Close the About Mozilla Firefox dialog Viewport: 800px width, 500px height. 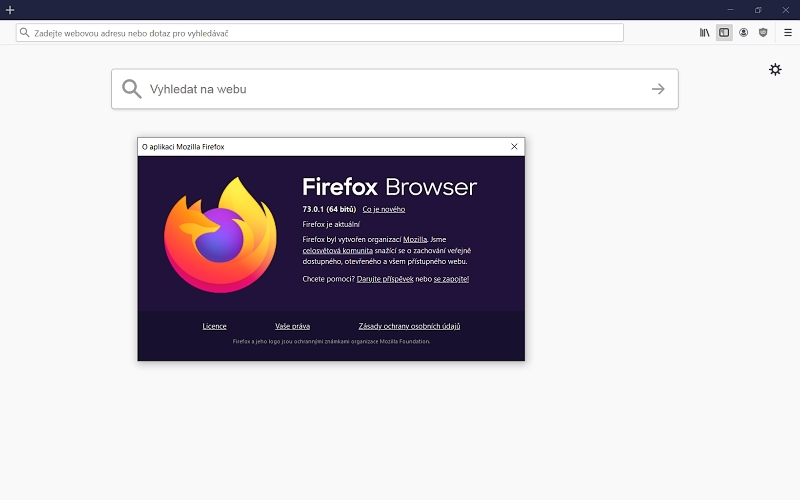point(514,146)
